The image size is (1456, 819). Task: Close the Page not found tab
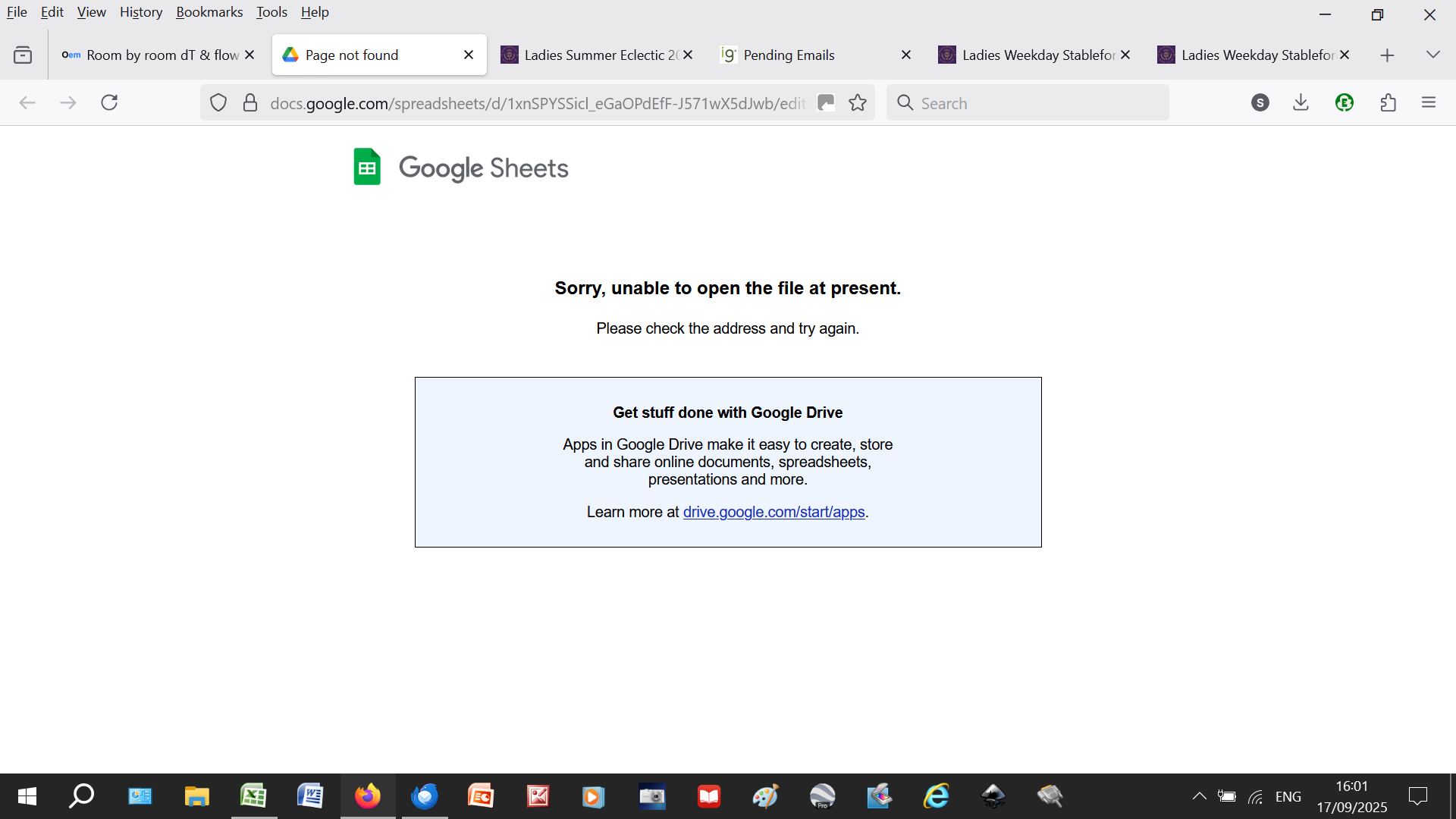469,55
